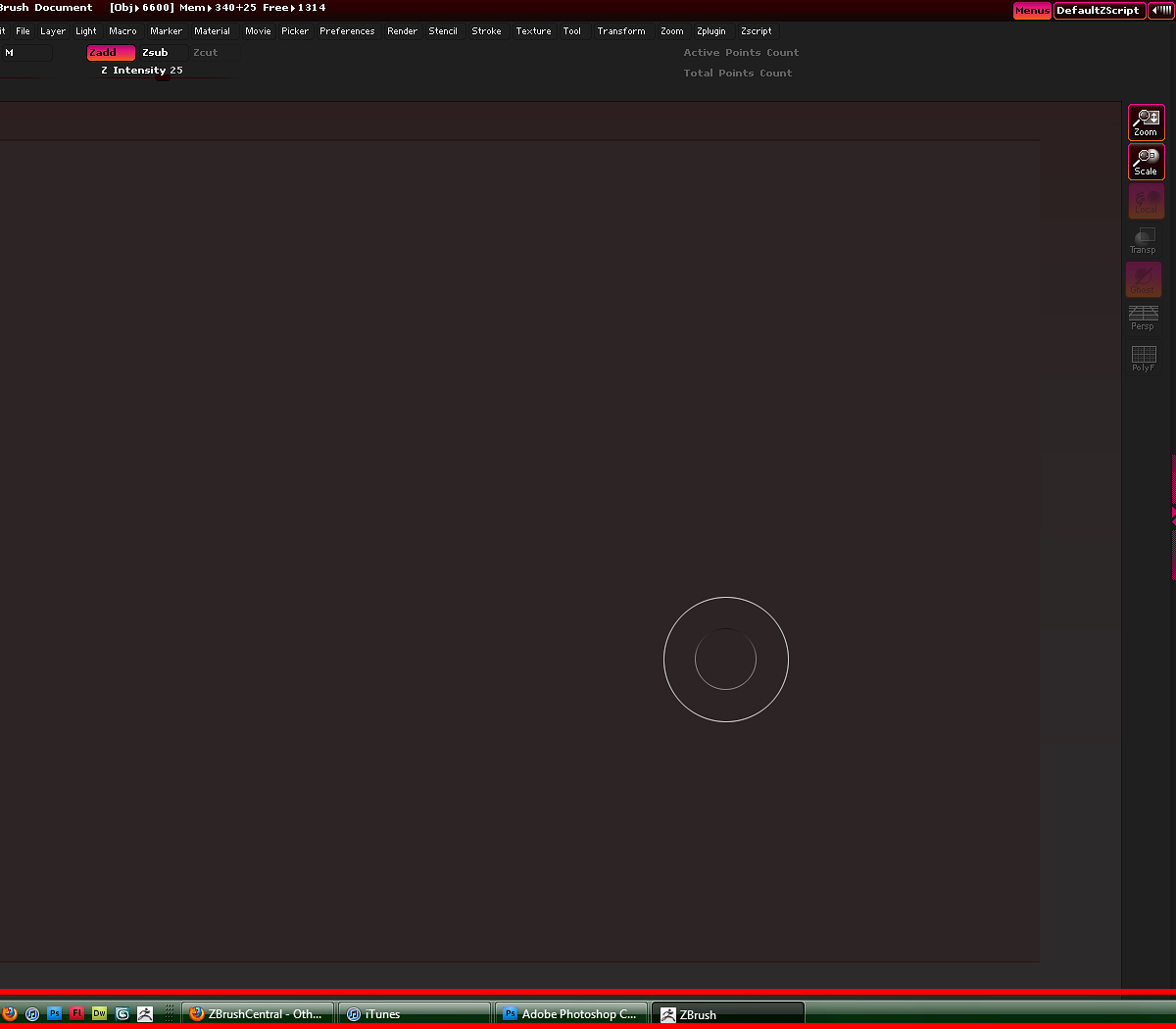Toggle Zadd sculpting mode off

pyautogui.click(x=110, y=52)
